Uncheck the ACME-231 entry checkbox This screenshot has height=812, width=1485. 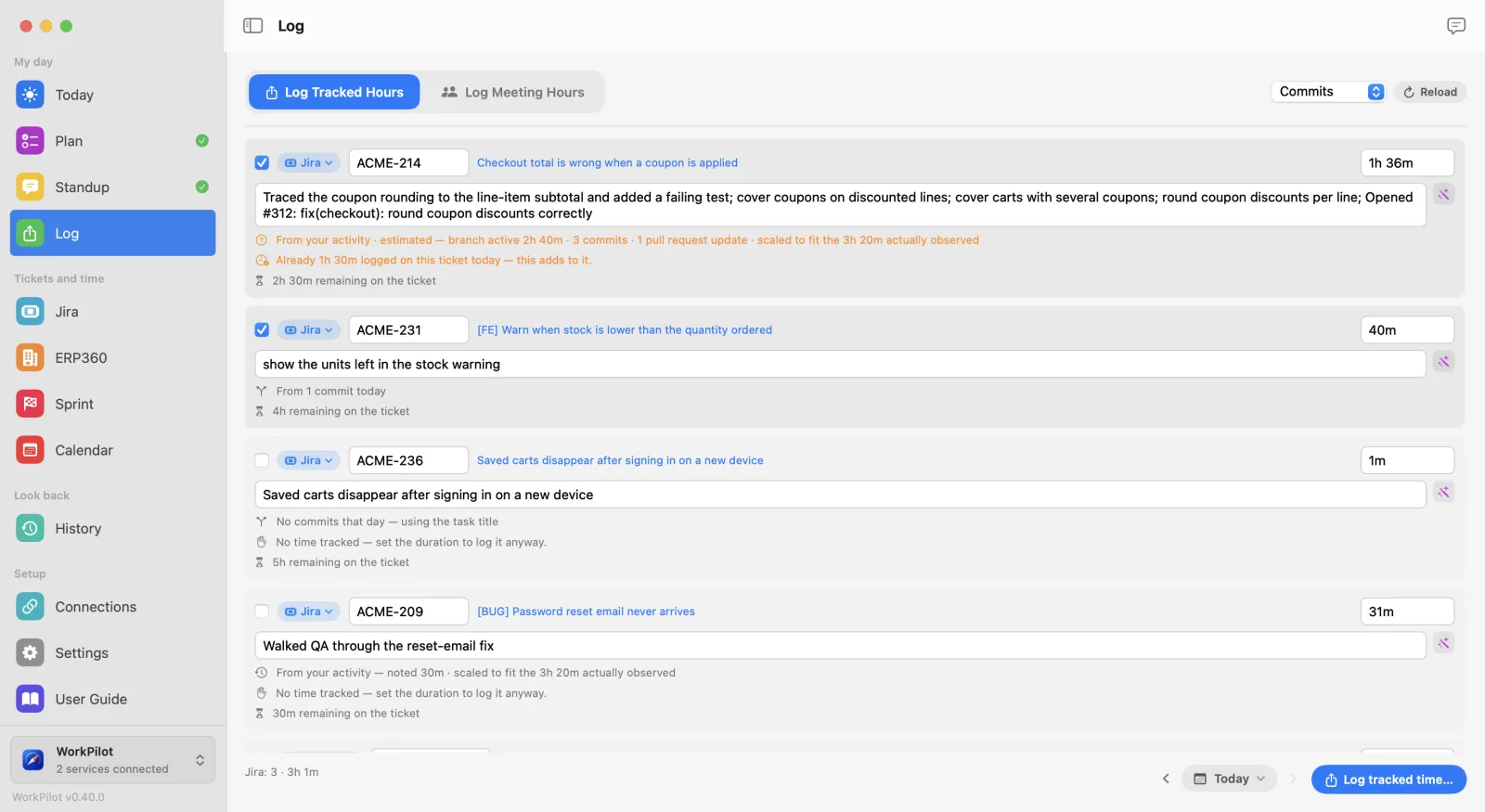click(x=262, y=329)
